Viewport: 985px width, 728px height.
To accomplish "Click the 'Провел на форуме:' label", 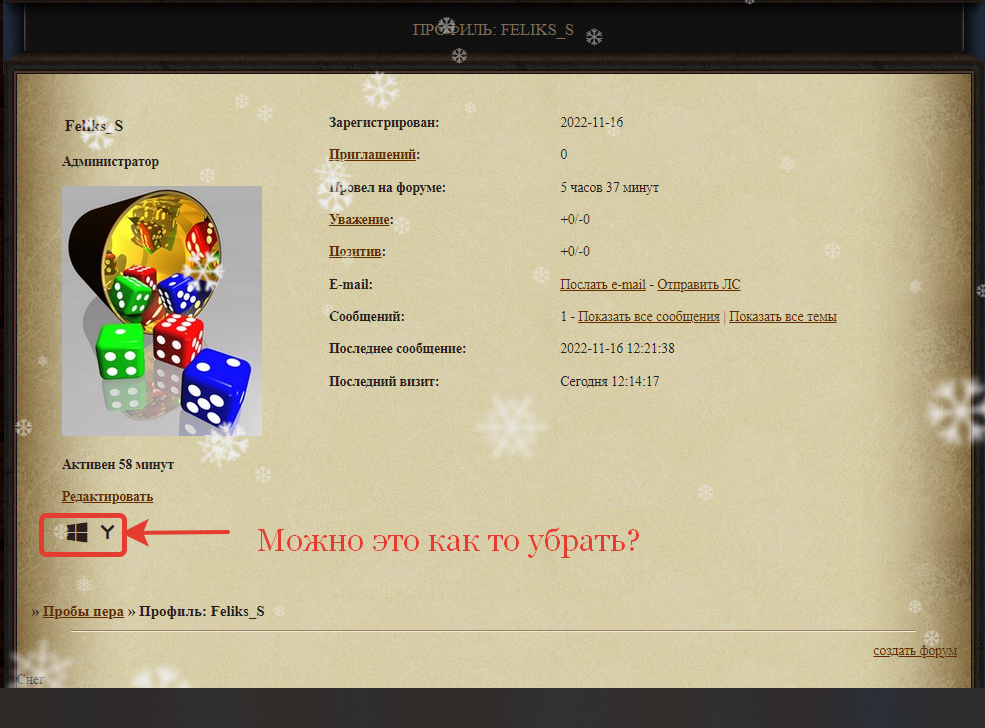I will 387,187.
